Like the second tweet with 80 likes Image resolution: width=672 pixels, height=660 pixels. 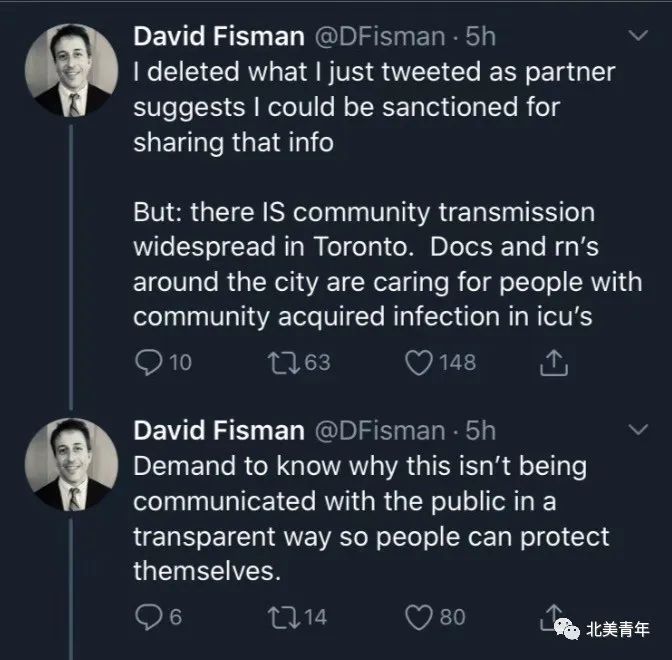point(419,617)
